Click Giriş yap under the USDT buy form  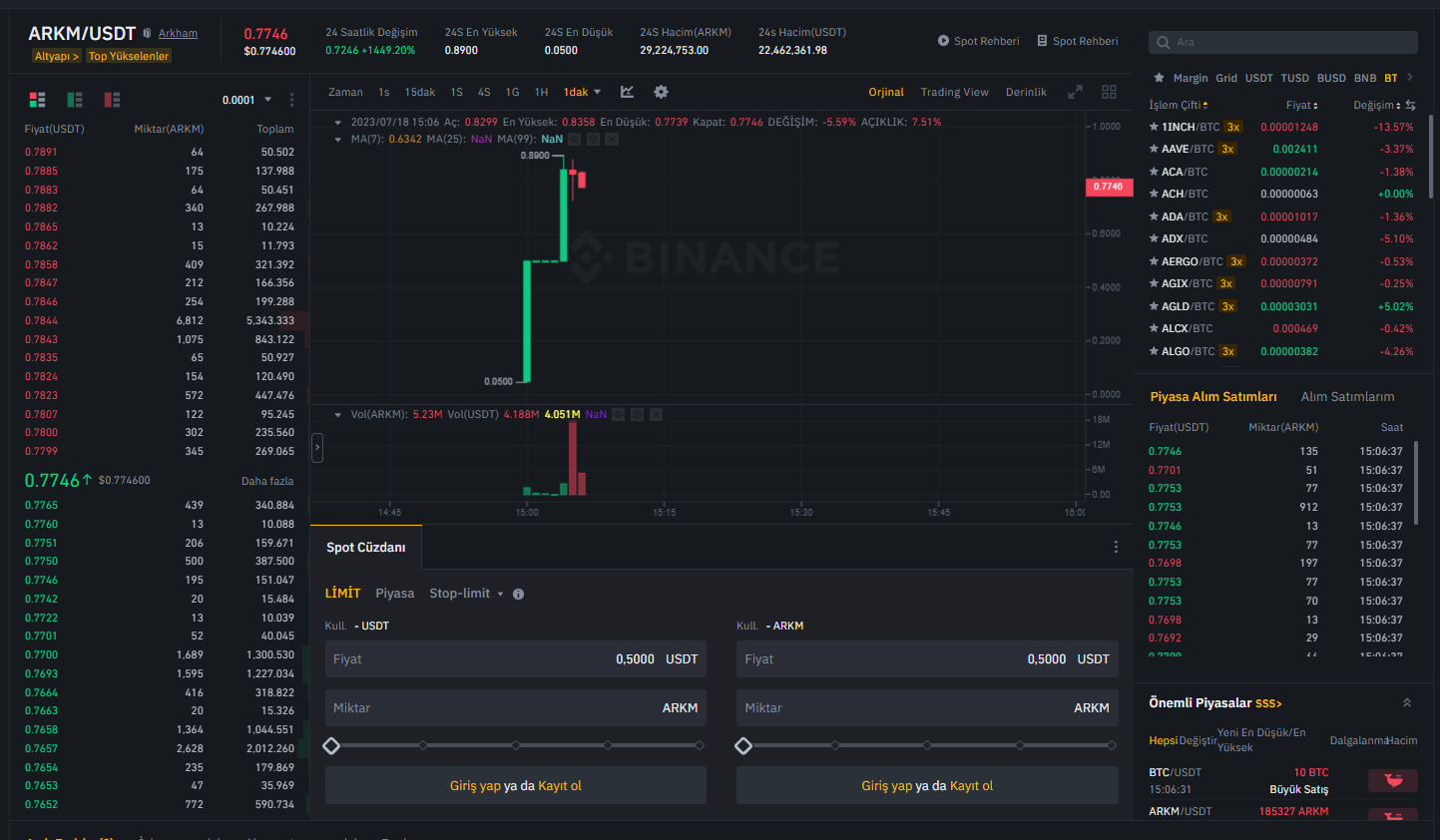(x=475, y=786)
